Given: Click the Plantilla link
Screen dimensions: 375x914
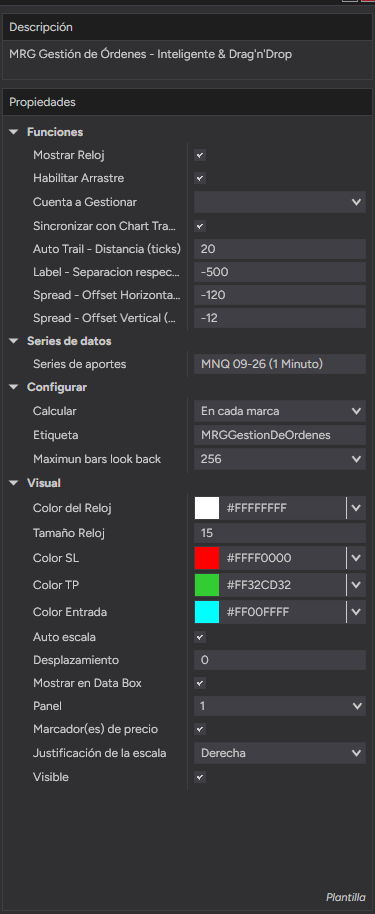Looking at the screenshot, I should click(346, 897).
